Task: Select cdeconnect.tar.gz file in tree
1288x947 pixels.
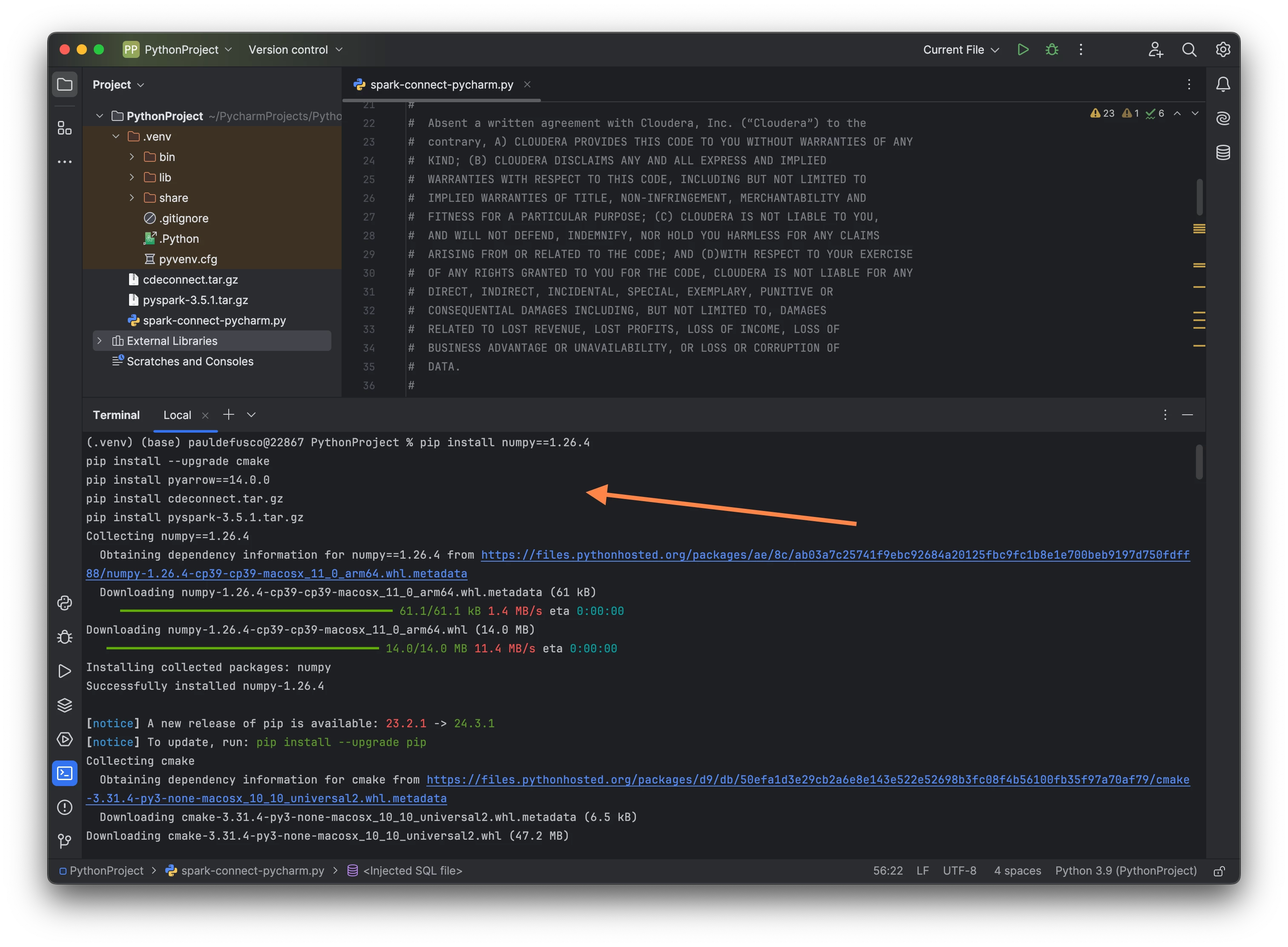Action: pos(190,280)
